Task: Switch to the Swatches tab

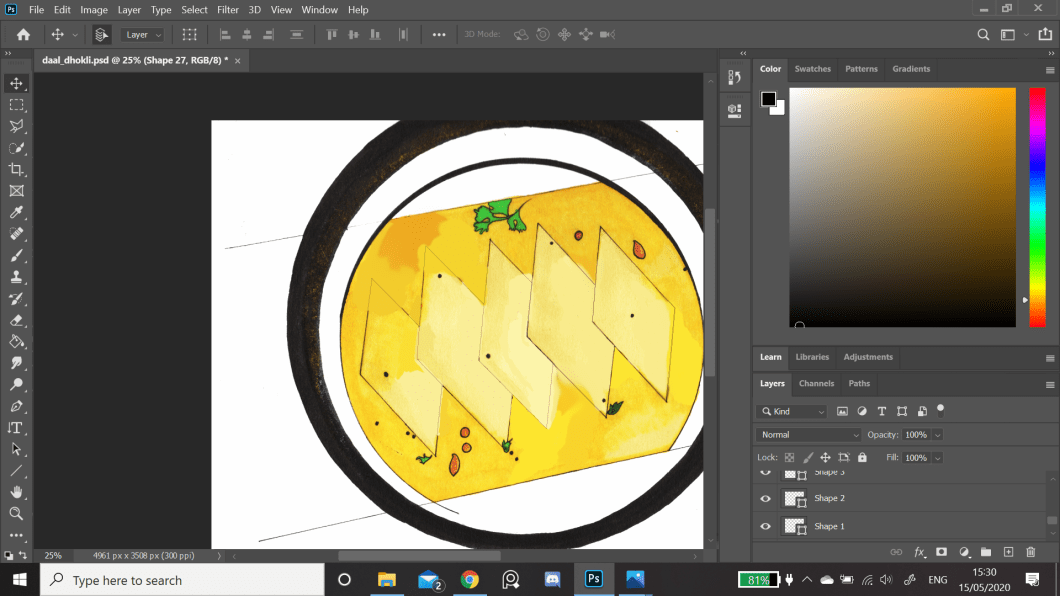Action: (x=812, y=69)
